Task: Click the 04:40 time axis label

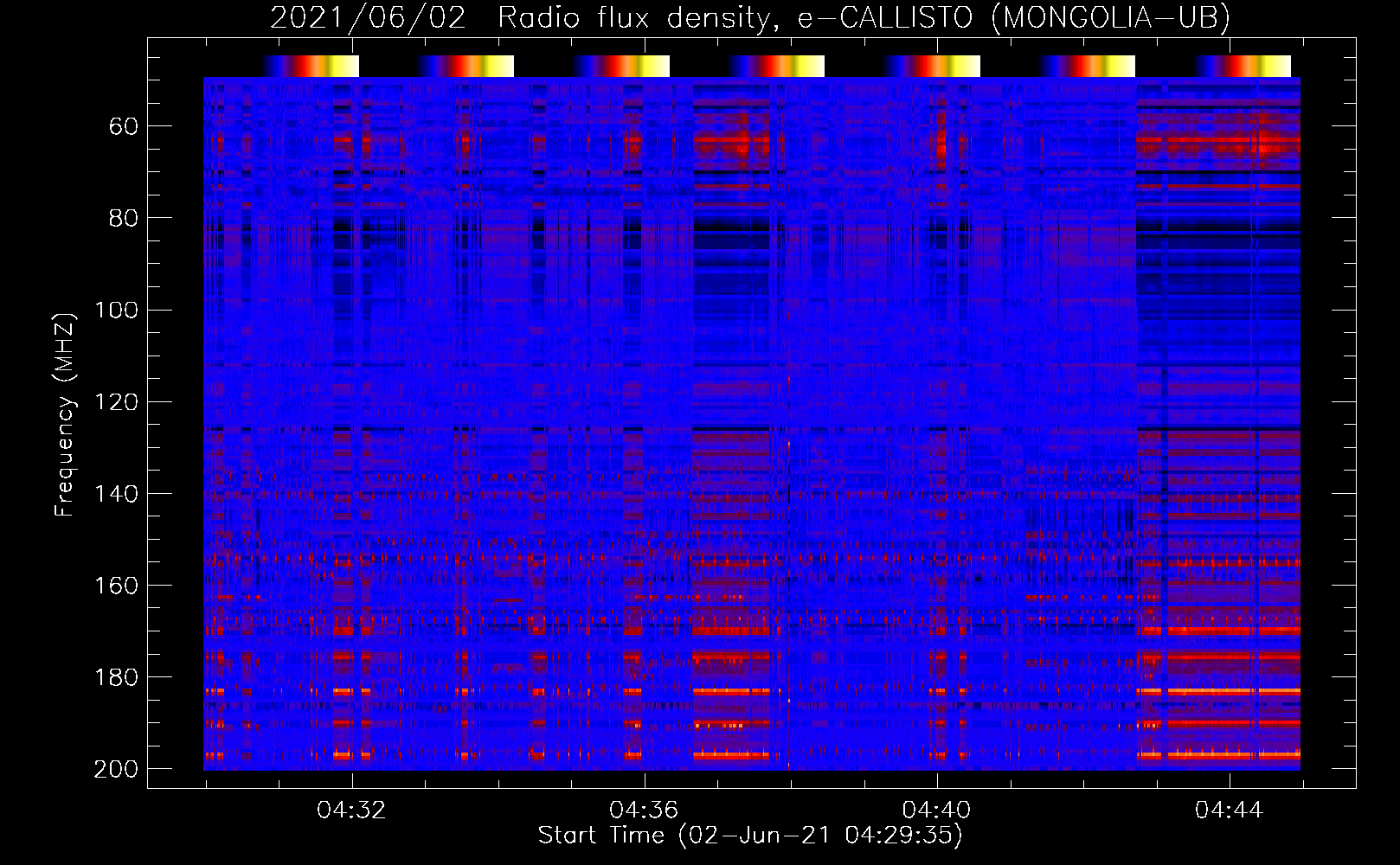Action: [936, 811]
